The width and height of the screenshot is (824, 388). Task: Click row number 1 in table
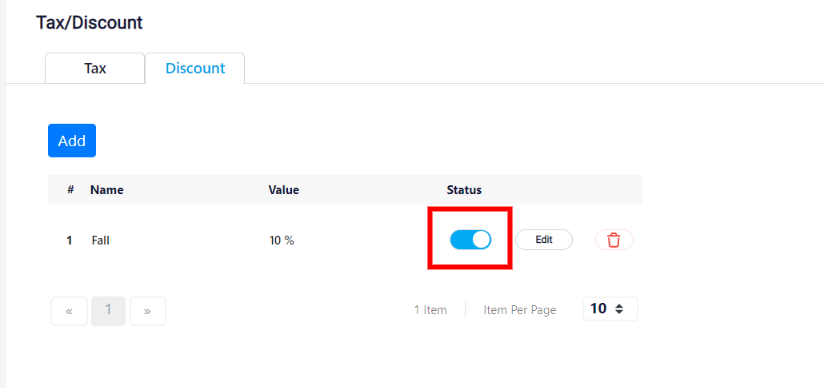tap(69, 241)
